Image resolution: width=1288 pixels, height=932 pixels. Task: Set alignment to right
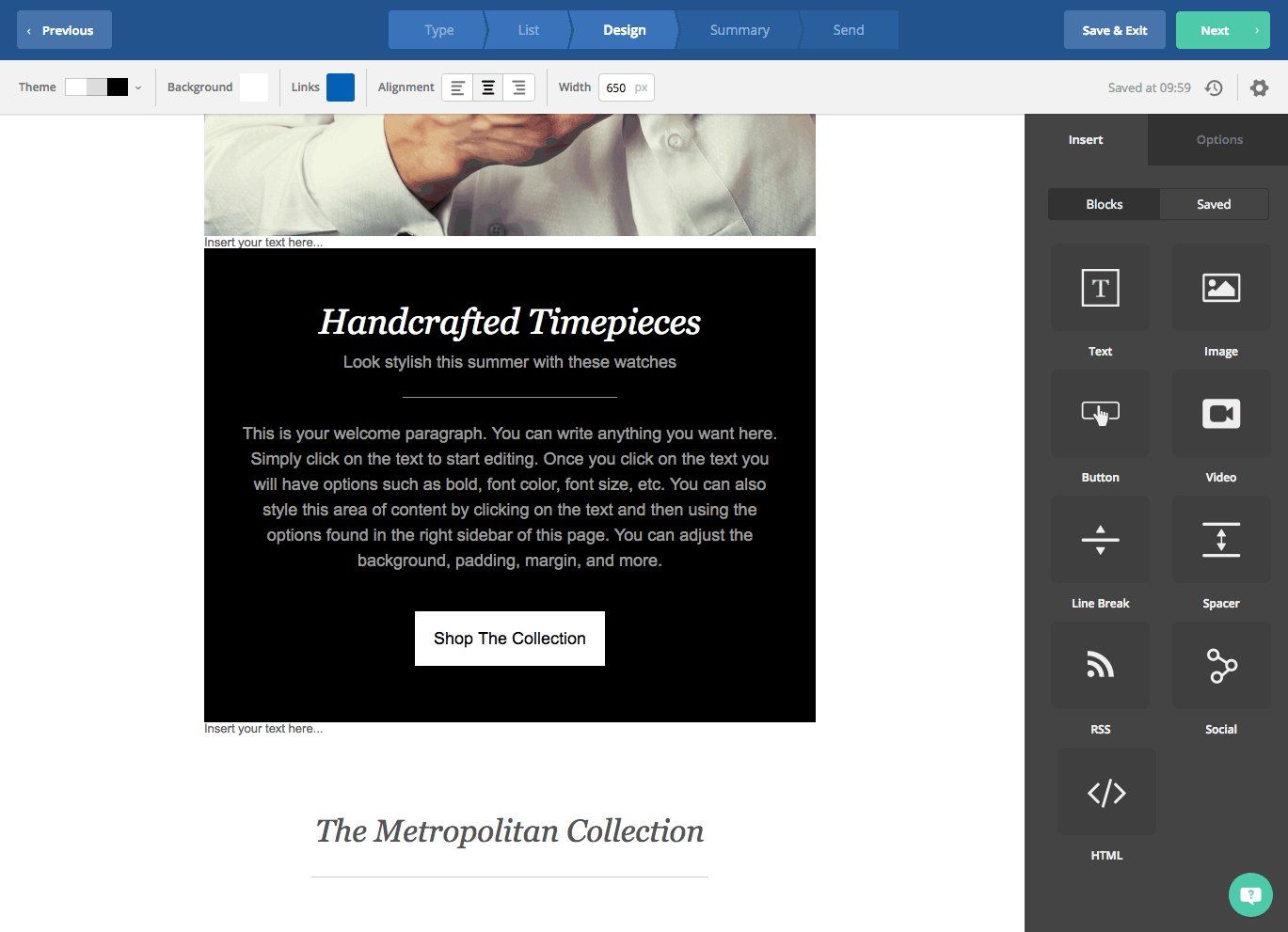(518, 87)
